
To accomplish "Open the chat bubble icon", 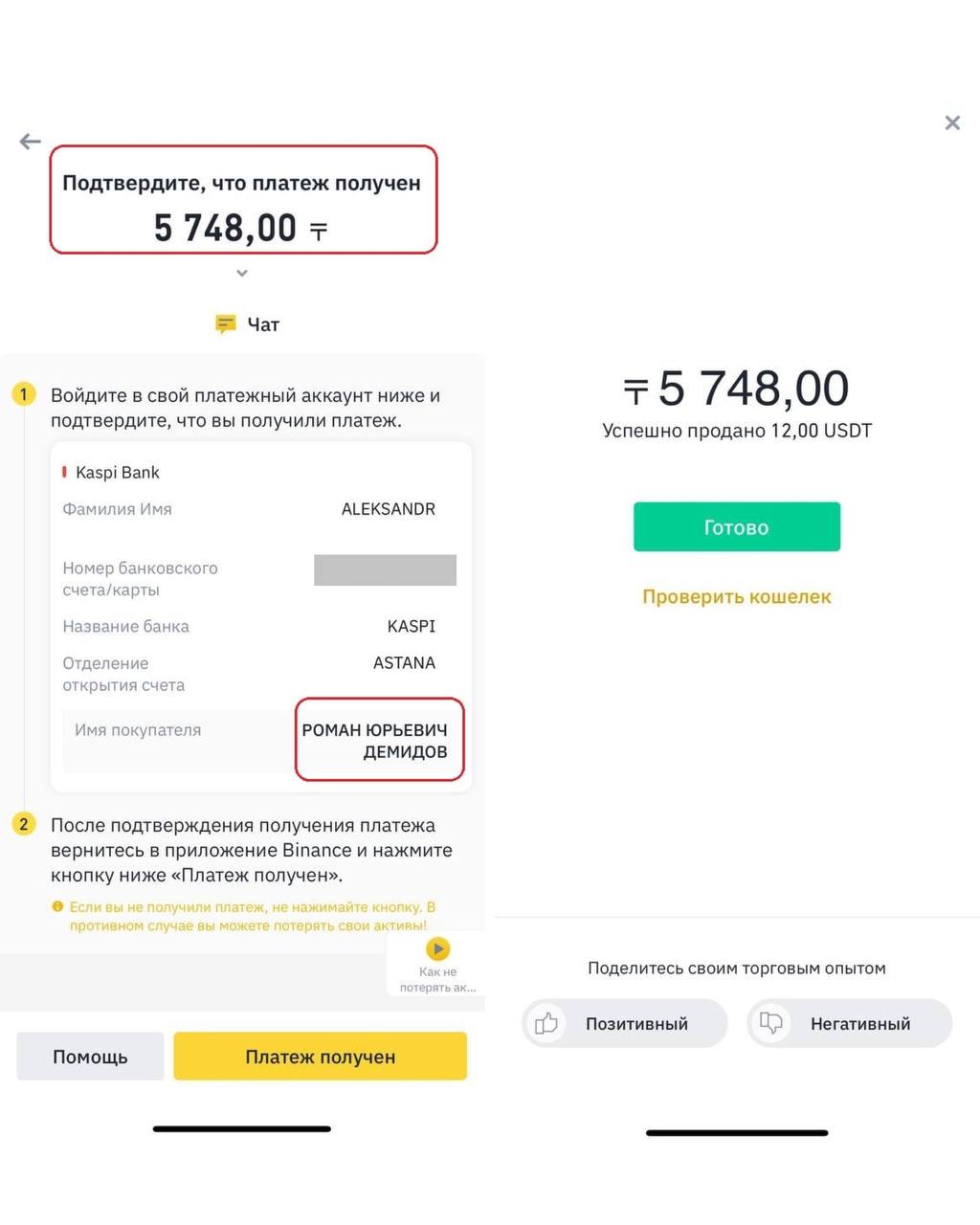I will tap(226, 324).
